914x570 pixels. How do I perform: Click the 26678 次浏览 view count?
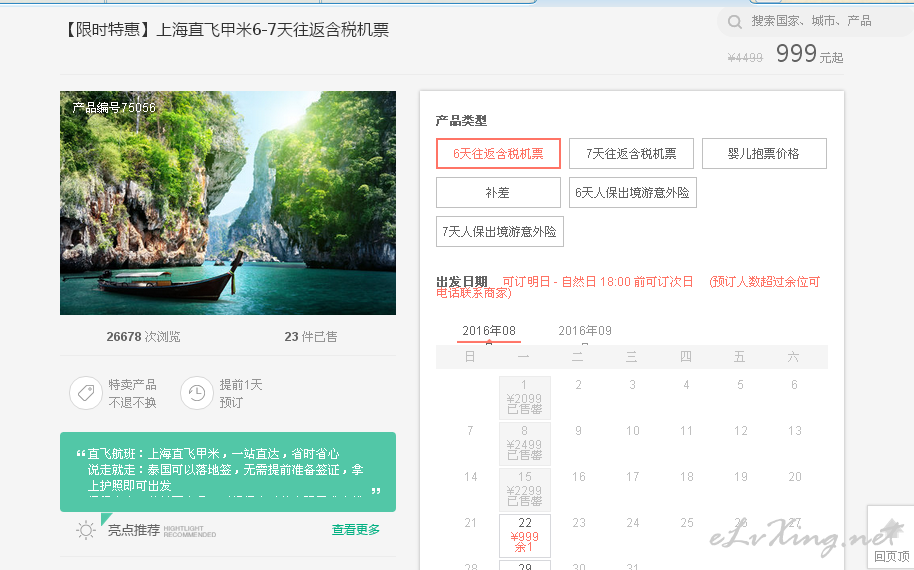pyautogui.click(x=143, y=337)
